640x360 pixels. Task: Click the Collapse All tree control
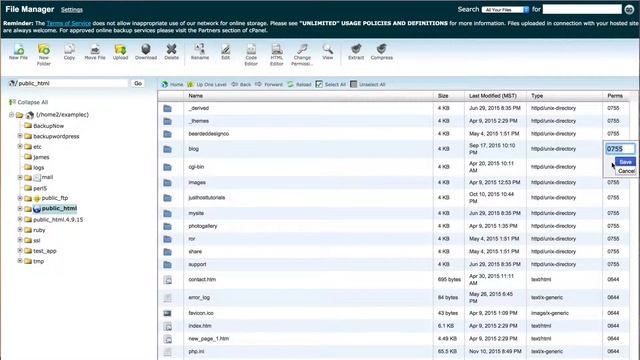(28, 102)
